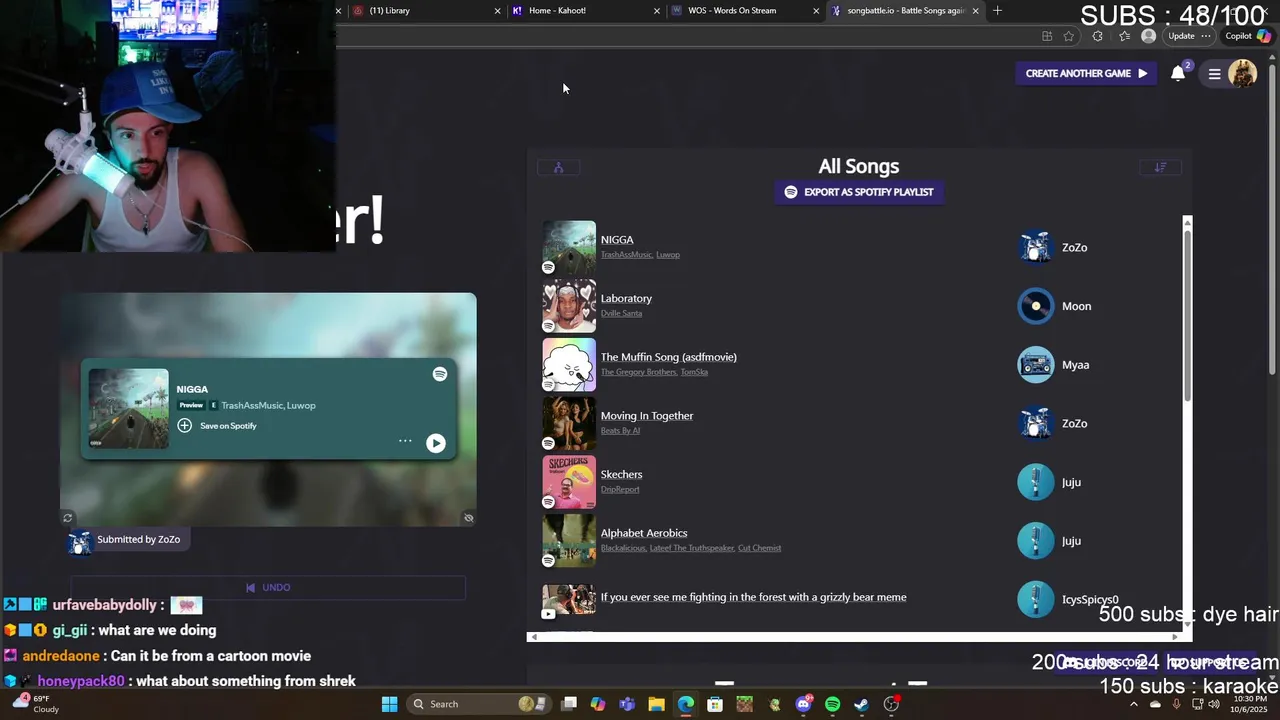1280x720 pixels.
Task: Click the favorites star in address bar
Action: pos(1069,36)
